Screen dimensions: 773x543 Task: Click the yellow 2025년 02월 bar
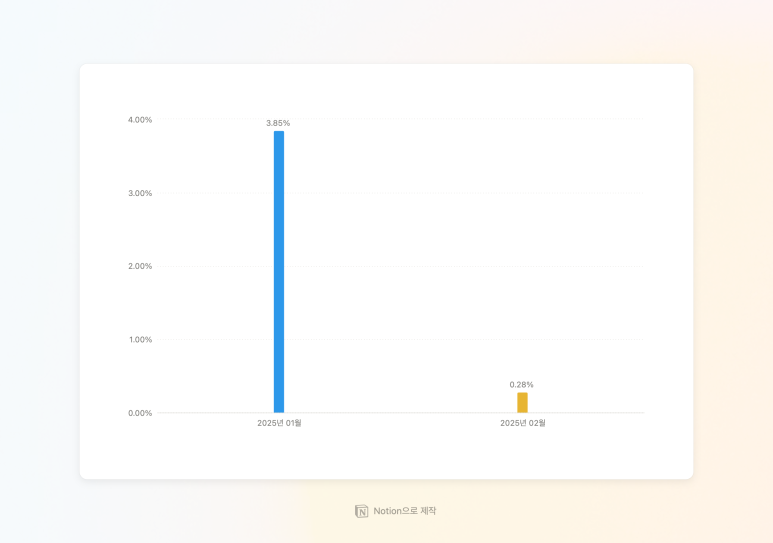tap(522, 403)
